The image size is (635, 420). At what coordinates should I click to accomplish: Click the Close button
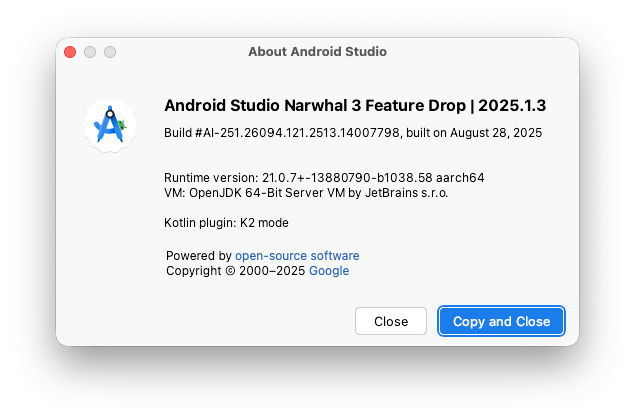pyautogui.click(x=391, y=321)
